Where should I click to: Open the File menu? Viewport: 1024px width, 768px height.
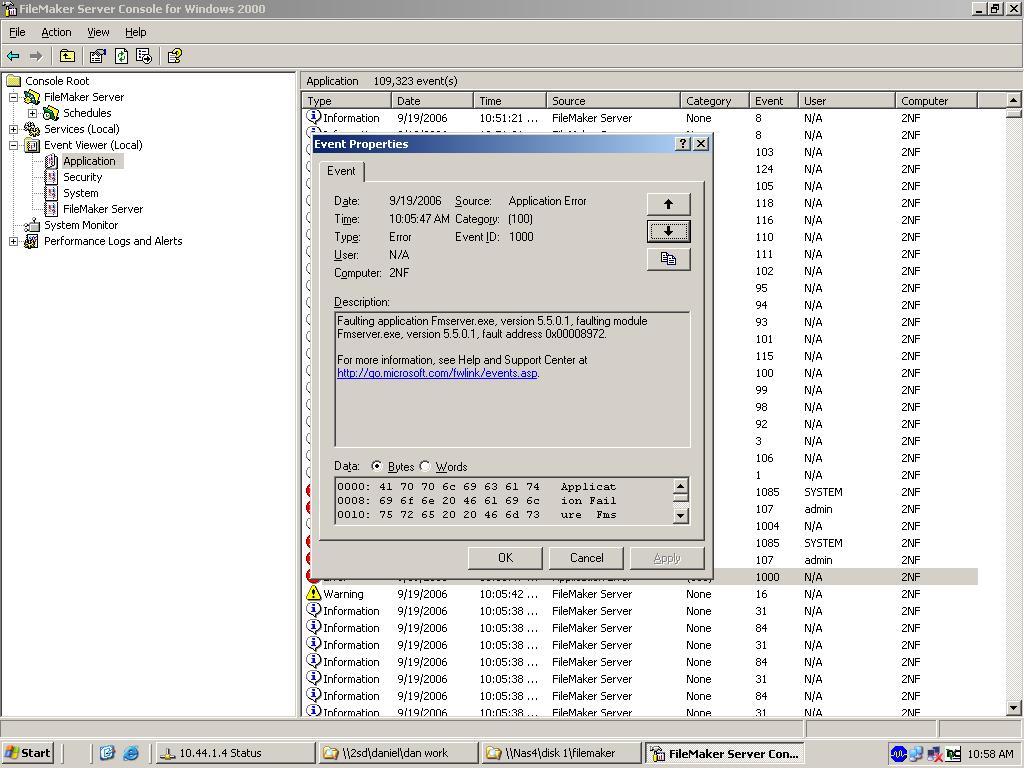17,32
